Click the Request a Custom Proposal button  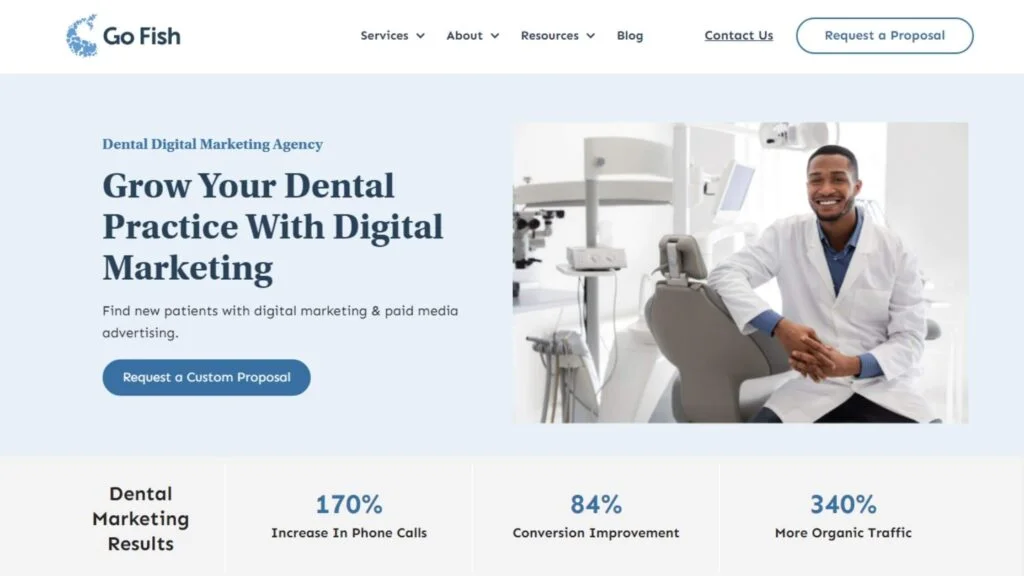pos(206,377)
